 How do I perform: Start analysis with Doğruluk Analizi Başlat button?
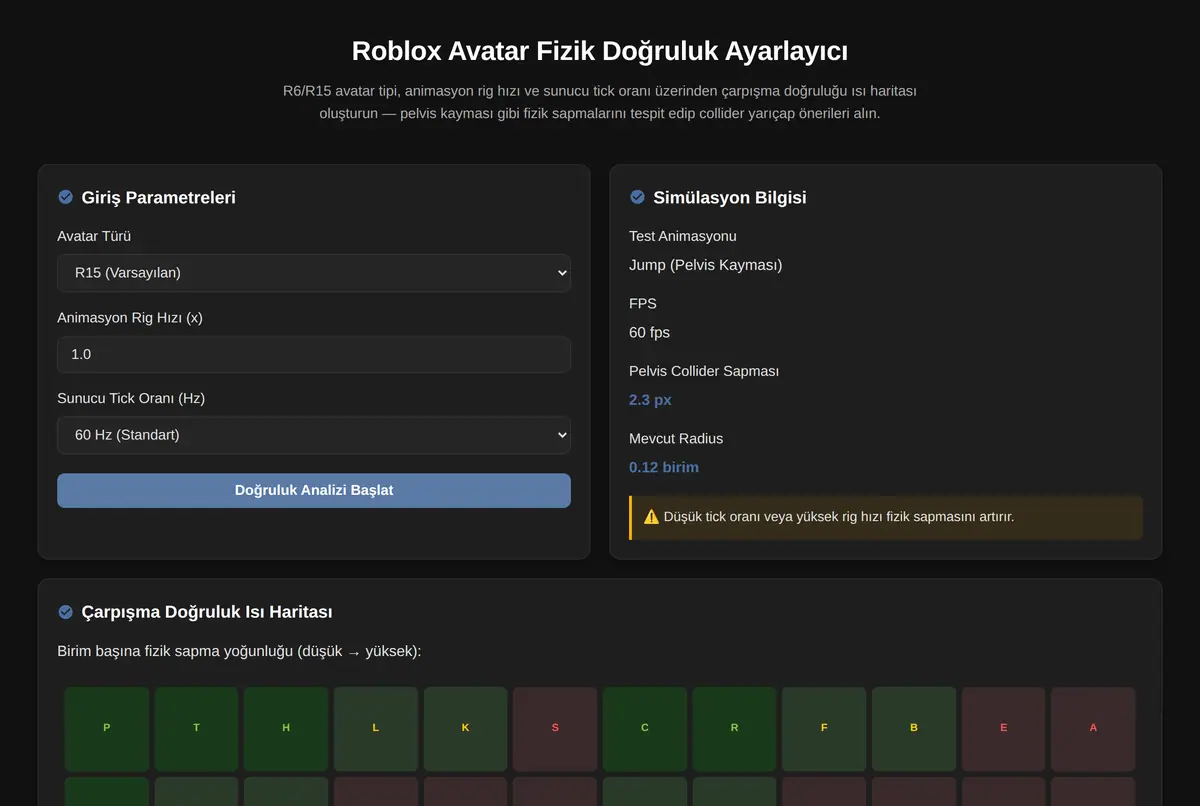point(314,490)
